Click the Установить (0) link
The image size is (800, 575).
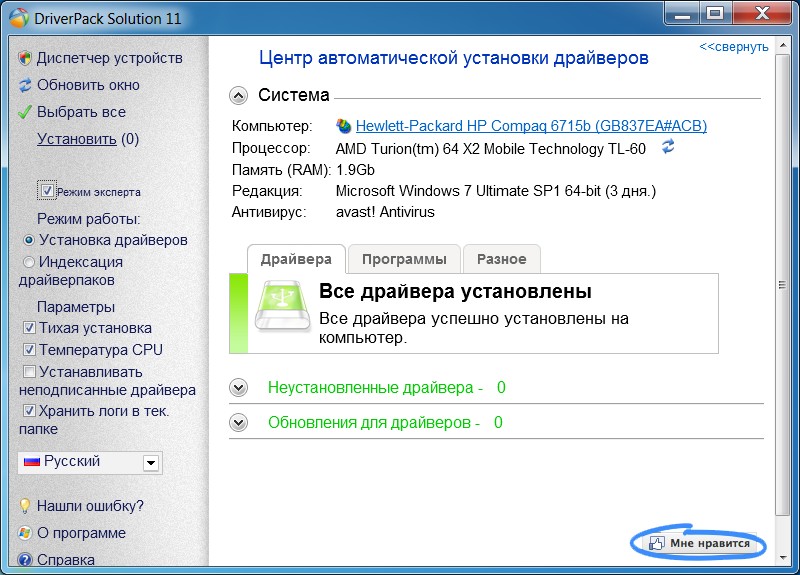pos(88,139)
